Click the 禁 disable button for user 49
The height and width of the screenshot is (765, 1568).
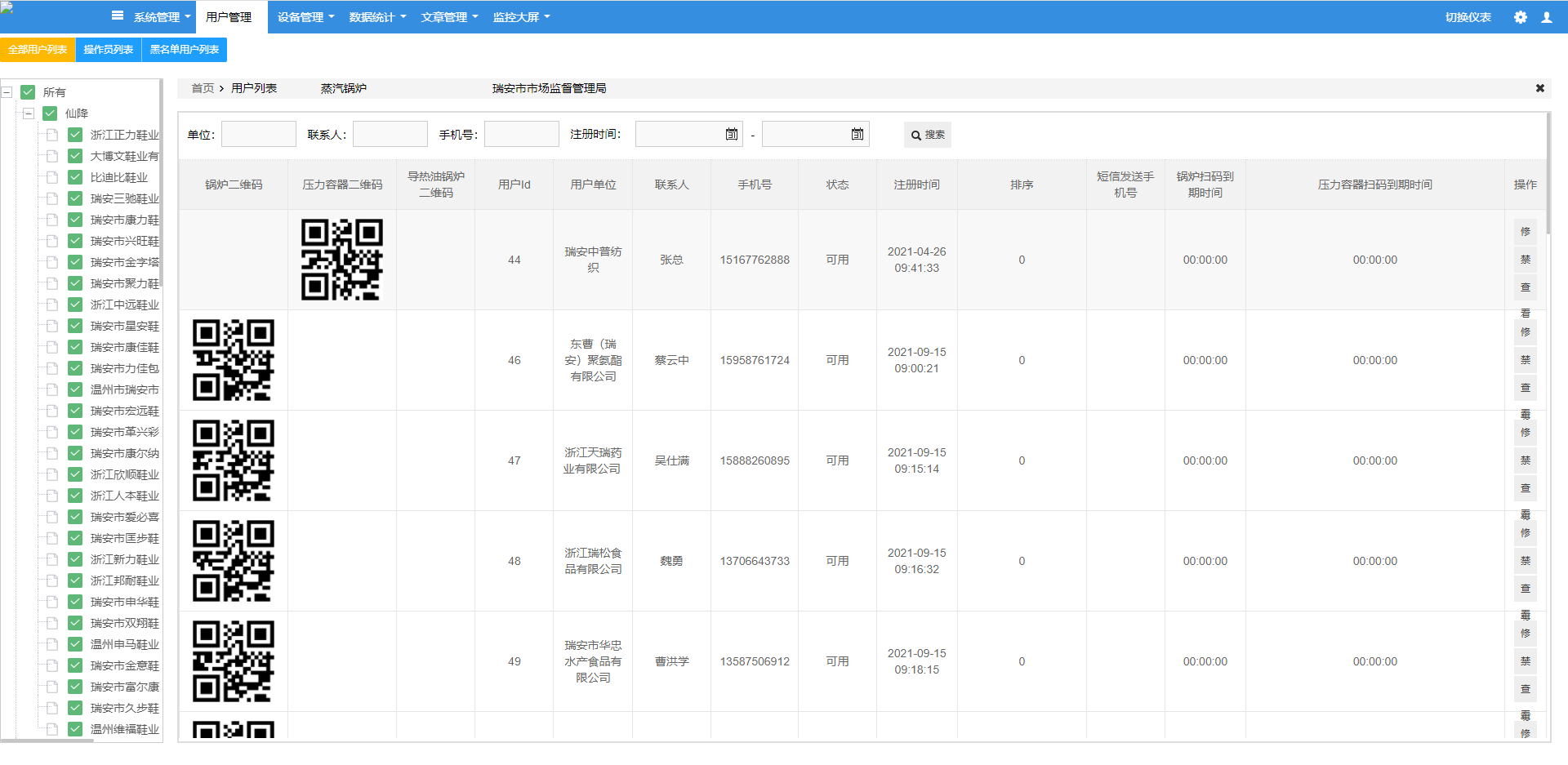coord(1525,661)
